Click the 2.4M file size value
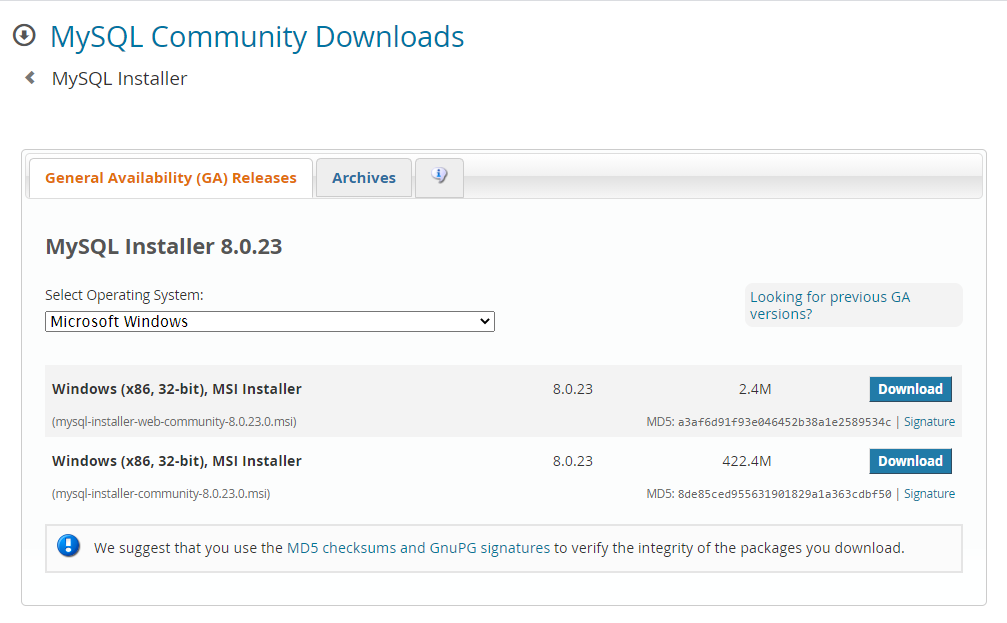 pos(755,389)
